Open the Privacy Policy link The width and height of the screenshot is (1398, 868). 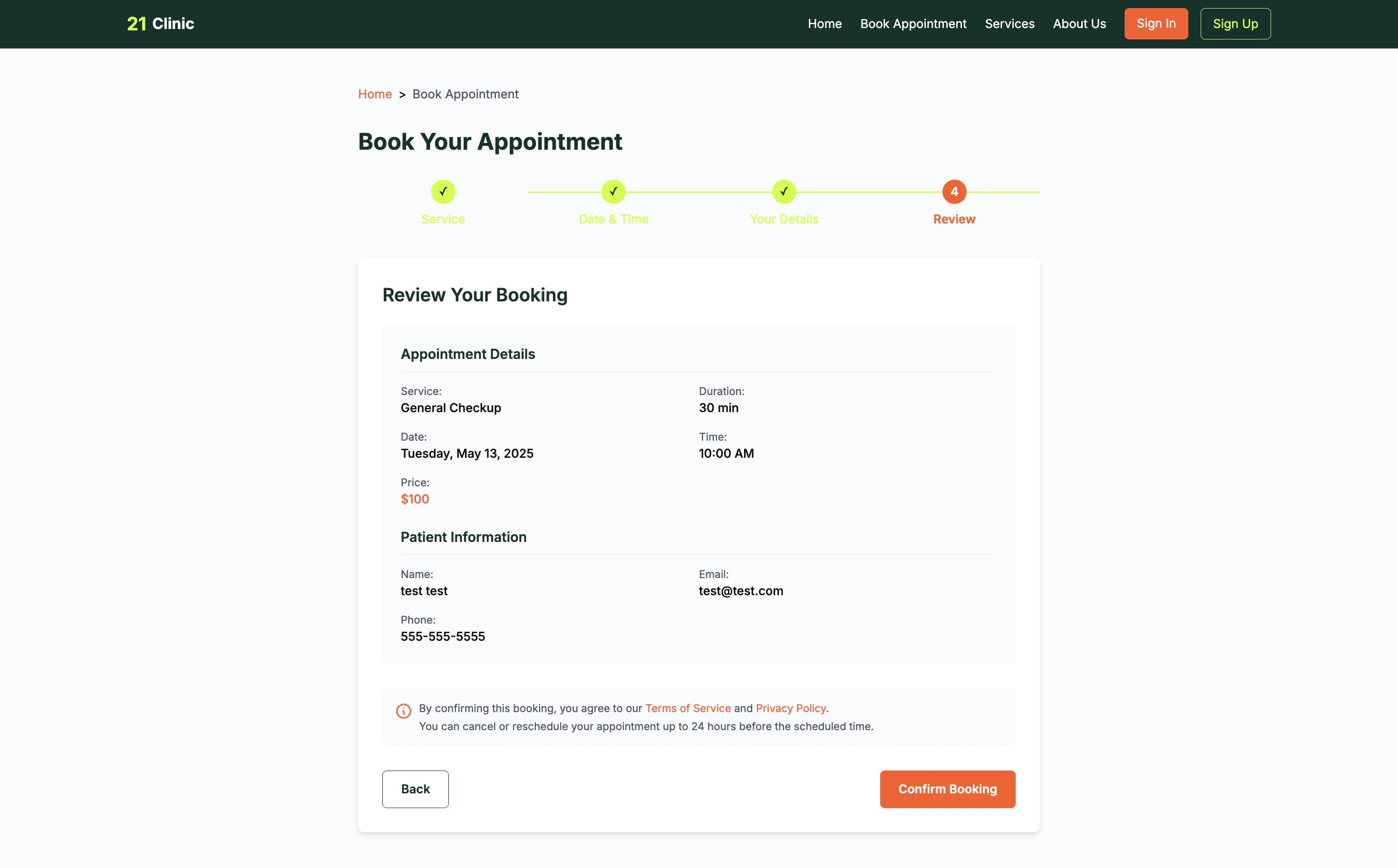[791, 708]
